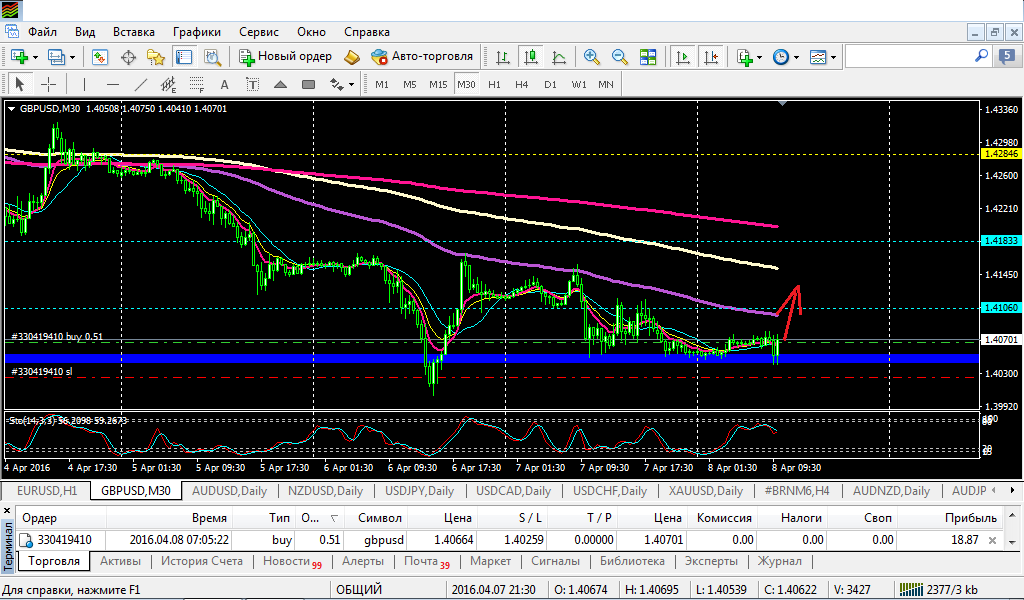Expand the chart templates dropdown arrow
1024x600 pixels.
833,57
